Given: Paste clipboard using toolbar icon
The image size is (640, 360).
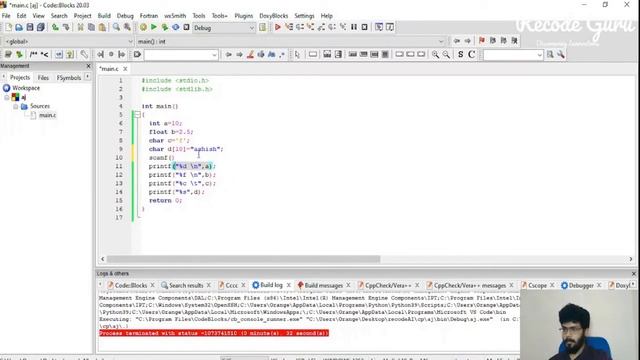Looking at the screenshot, I should tap(102, 27).
